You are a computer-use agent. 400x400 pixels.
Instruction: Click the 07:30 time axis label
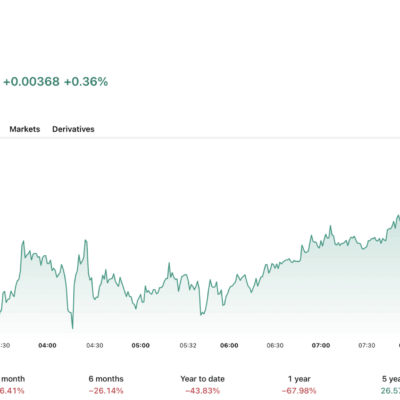(x=367, y=345)
